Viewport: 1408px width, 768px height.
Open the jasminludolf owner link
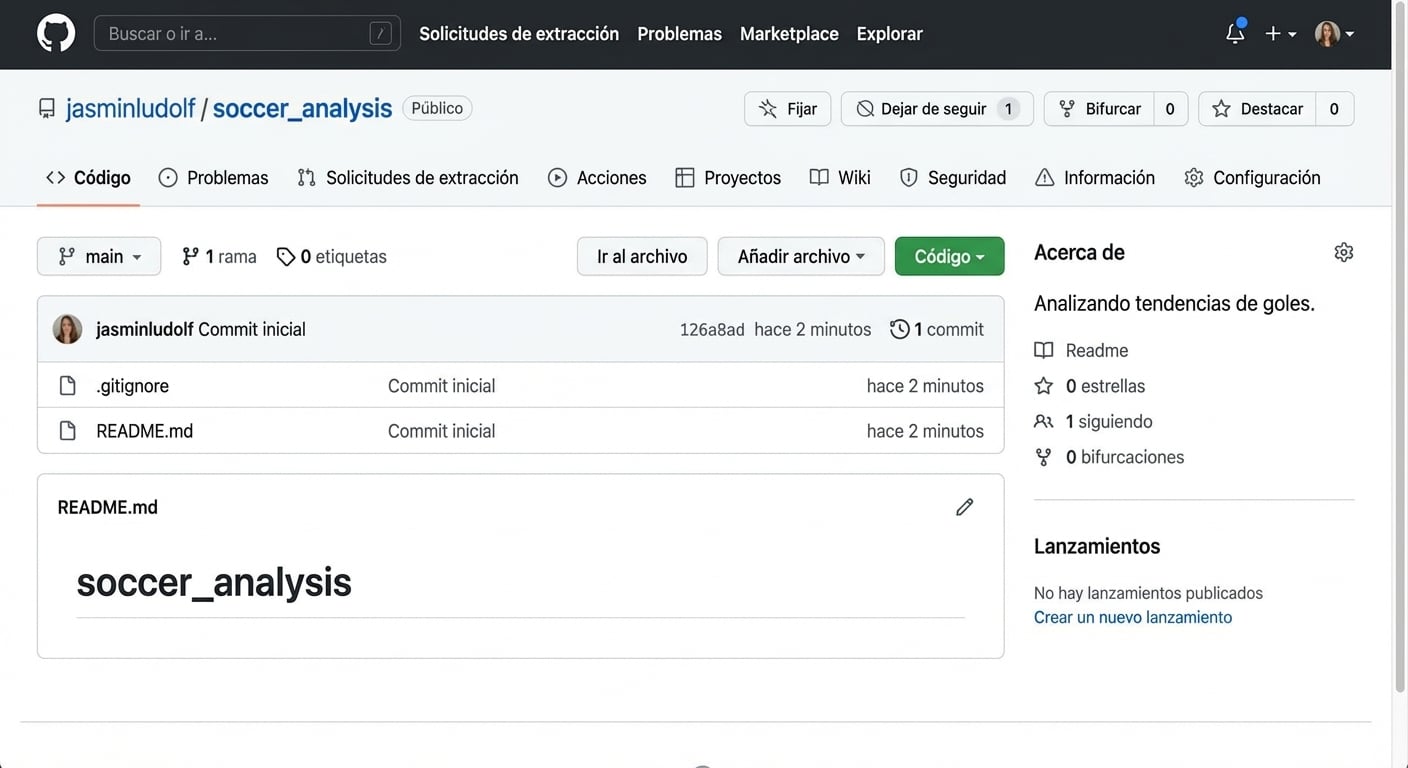pyautogui.click(x=130, y=108)
